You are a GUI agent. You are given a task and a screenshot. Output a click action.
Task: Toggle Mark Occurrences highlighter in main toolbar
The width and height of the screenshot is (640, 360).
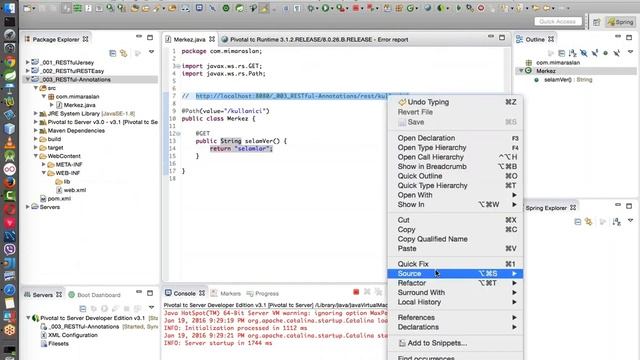click(x=264, y=8)
